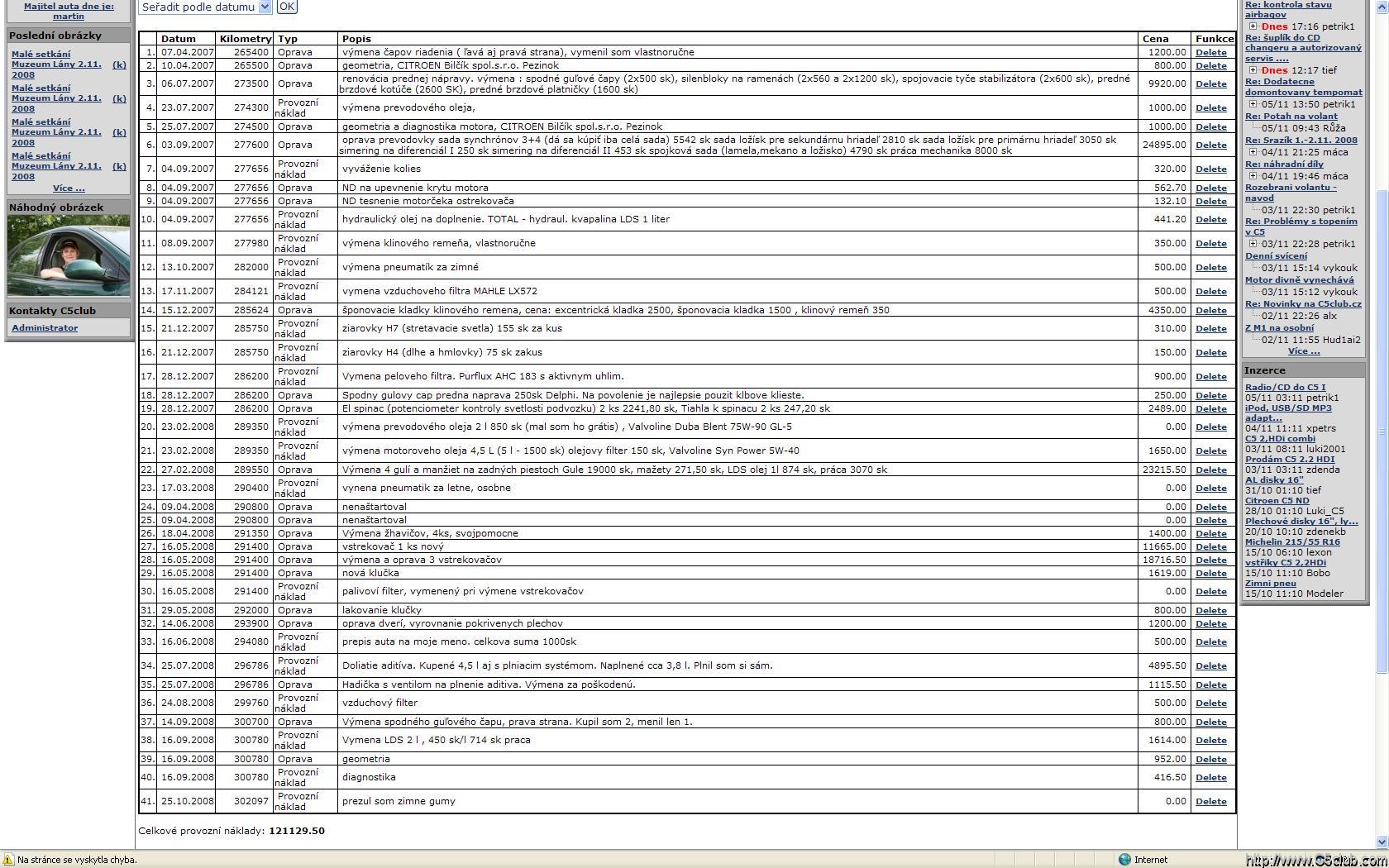Screen dimensions: 1389x868
Task: Select the price cell '24895.00'
Action: coord(1164,145)
